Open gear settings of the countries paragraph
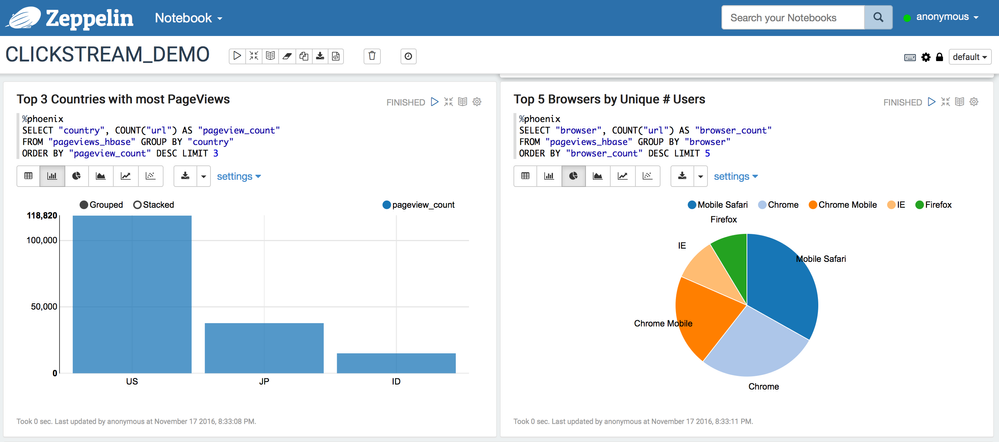 coord(477,102)
